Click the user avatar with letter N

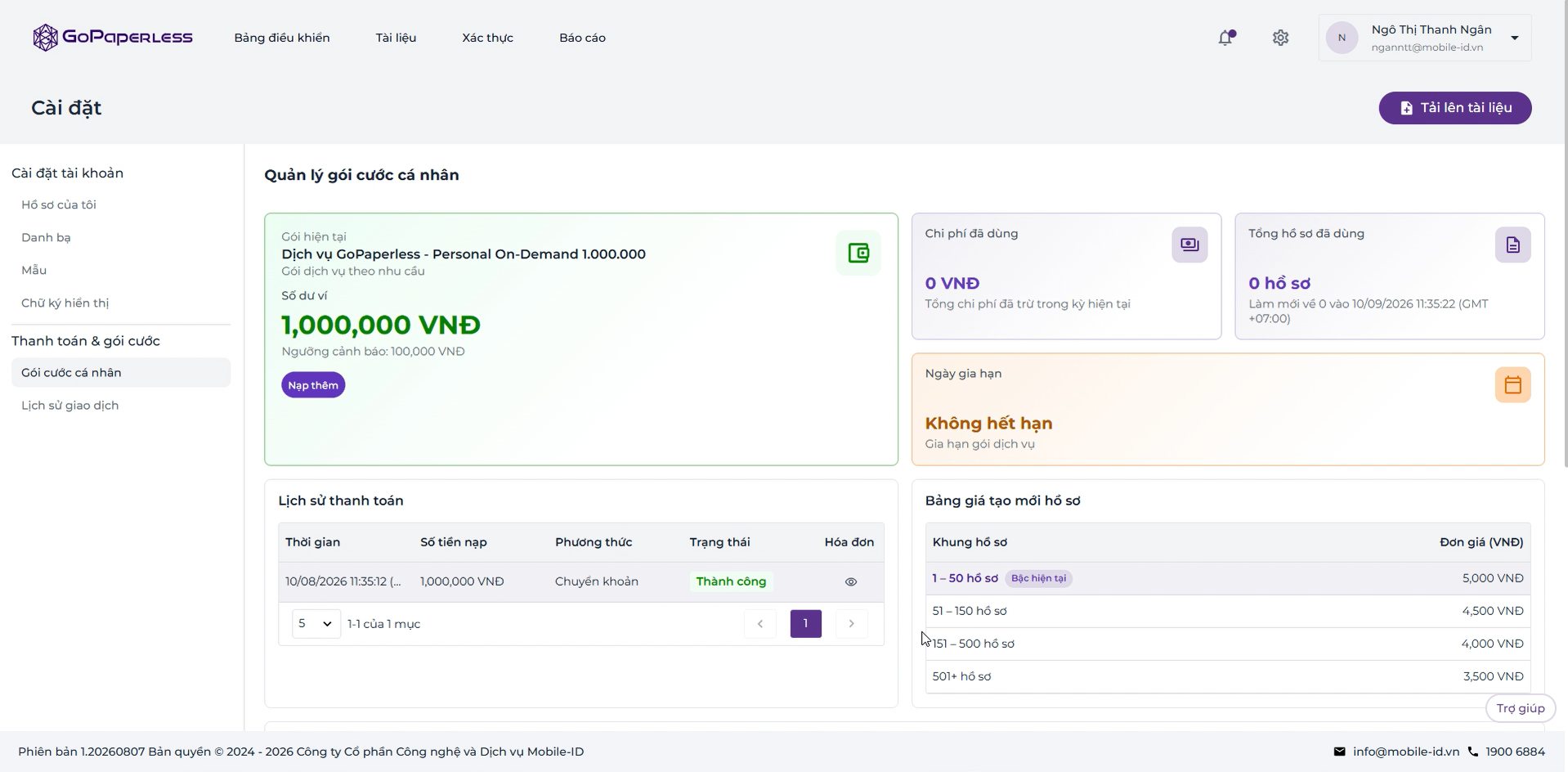click(1342, 38)
